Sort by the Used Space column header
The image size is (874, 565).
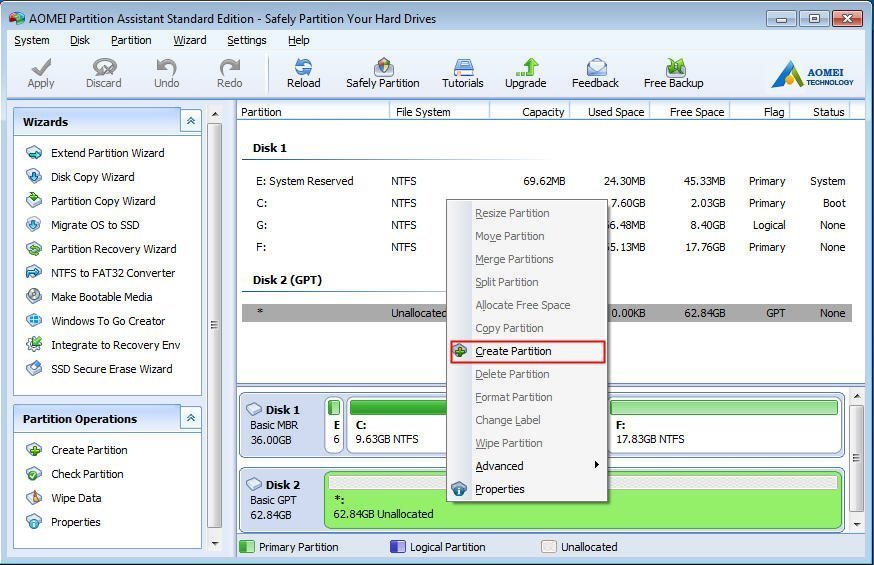tap(610, 112)
